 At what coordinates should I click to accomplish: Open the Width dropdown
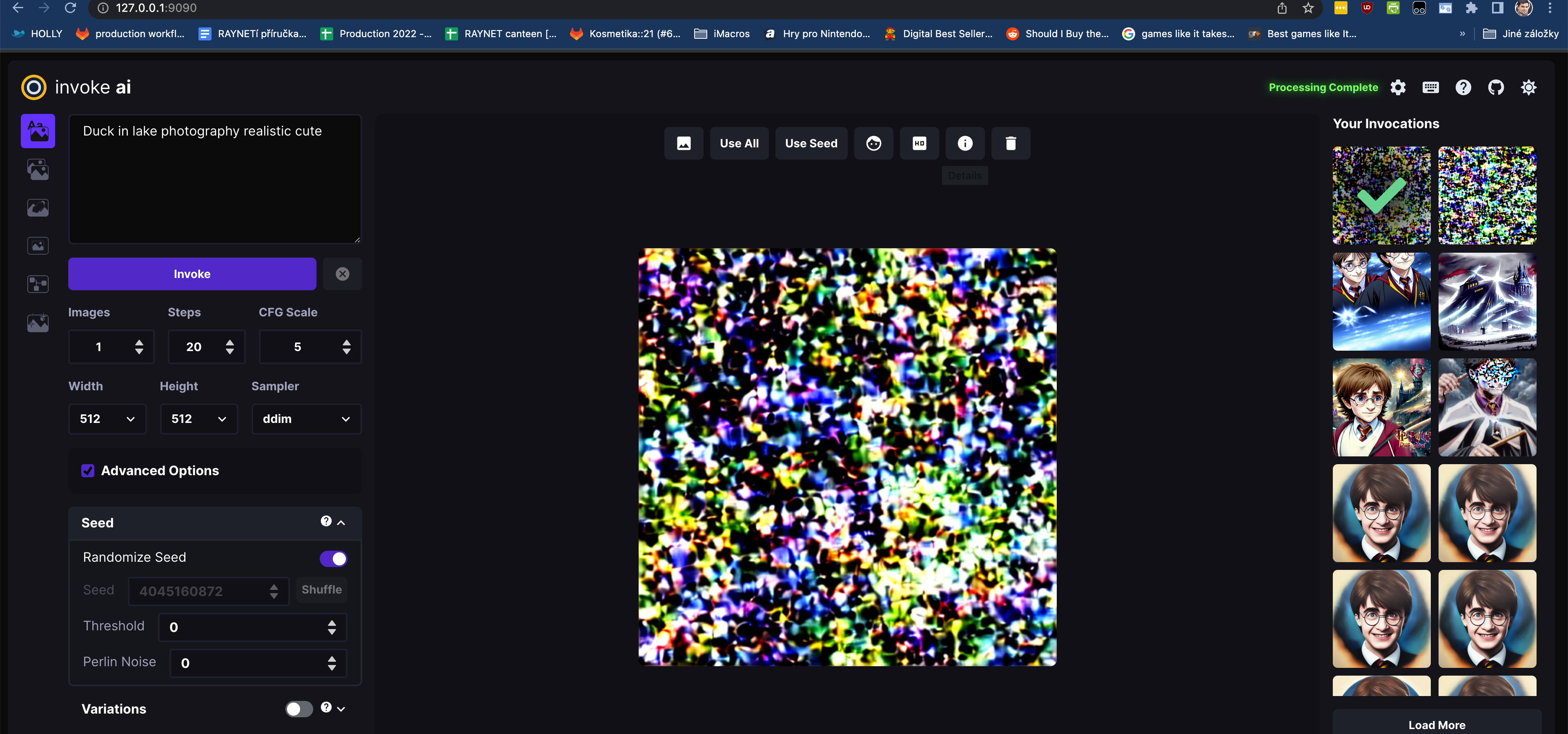[107, 419]
